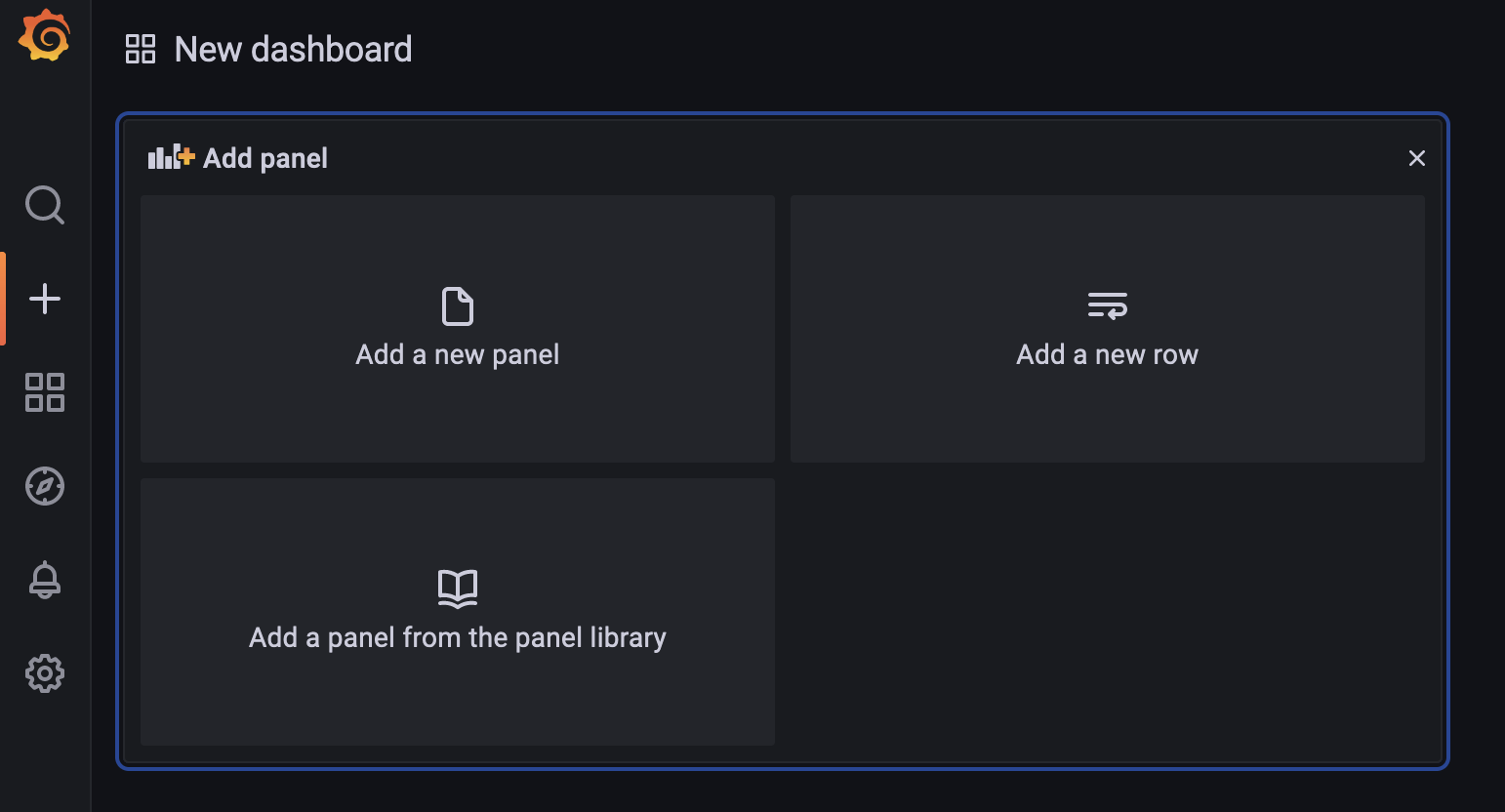Open Configuration via the gear icon
The height and width of the screenshot is (812, 1505).
pos(45,673)
